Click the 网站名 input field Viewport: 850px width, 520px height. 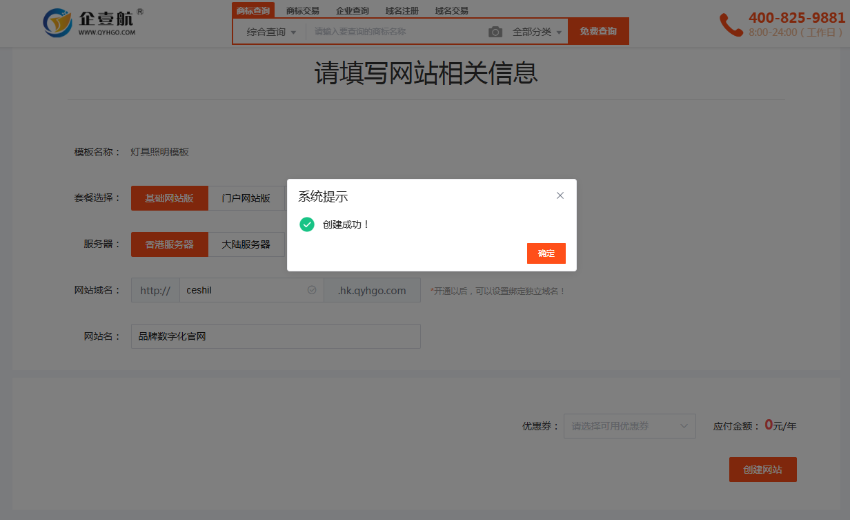pyautogui.click(x=275, y=336)
